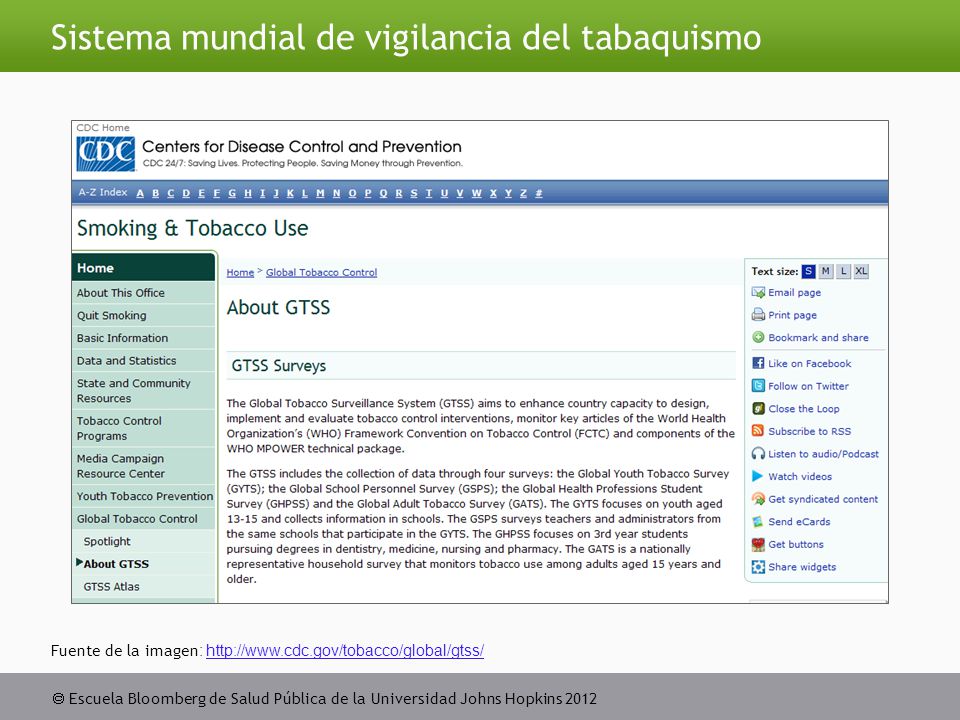
Task: Click the Facebook icon
Action: [x=758, y=363]
